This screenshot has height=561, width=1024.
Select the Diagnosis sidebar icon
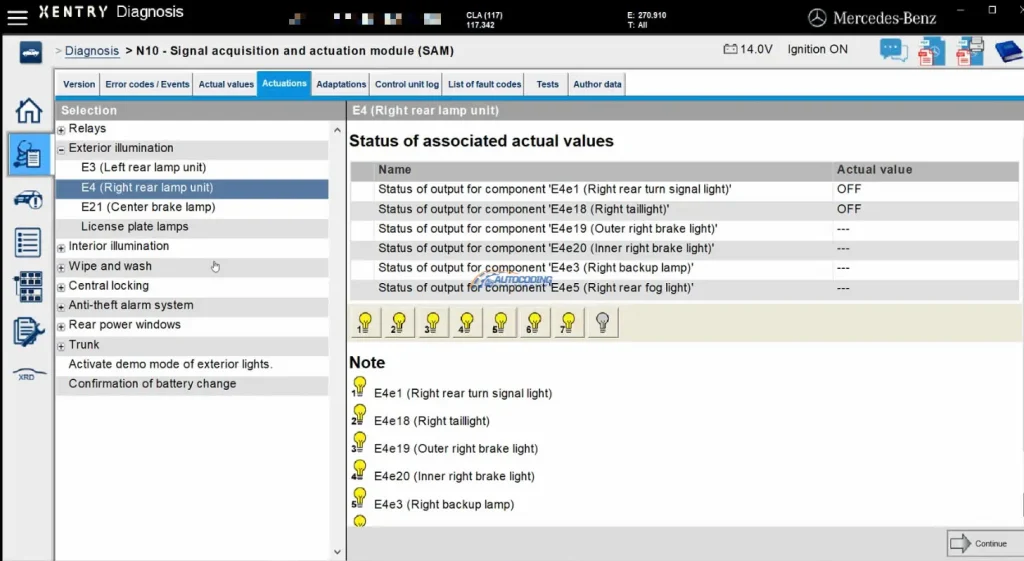point(28,155)
